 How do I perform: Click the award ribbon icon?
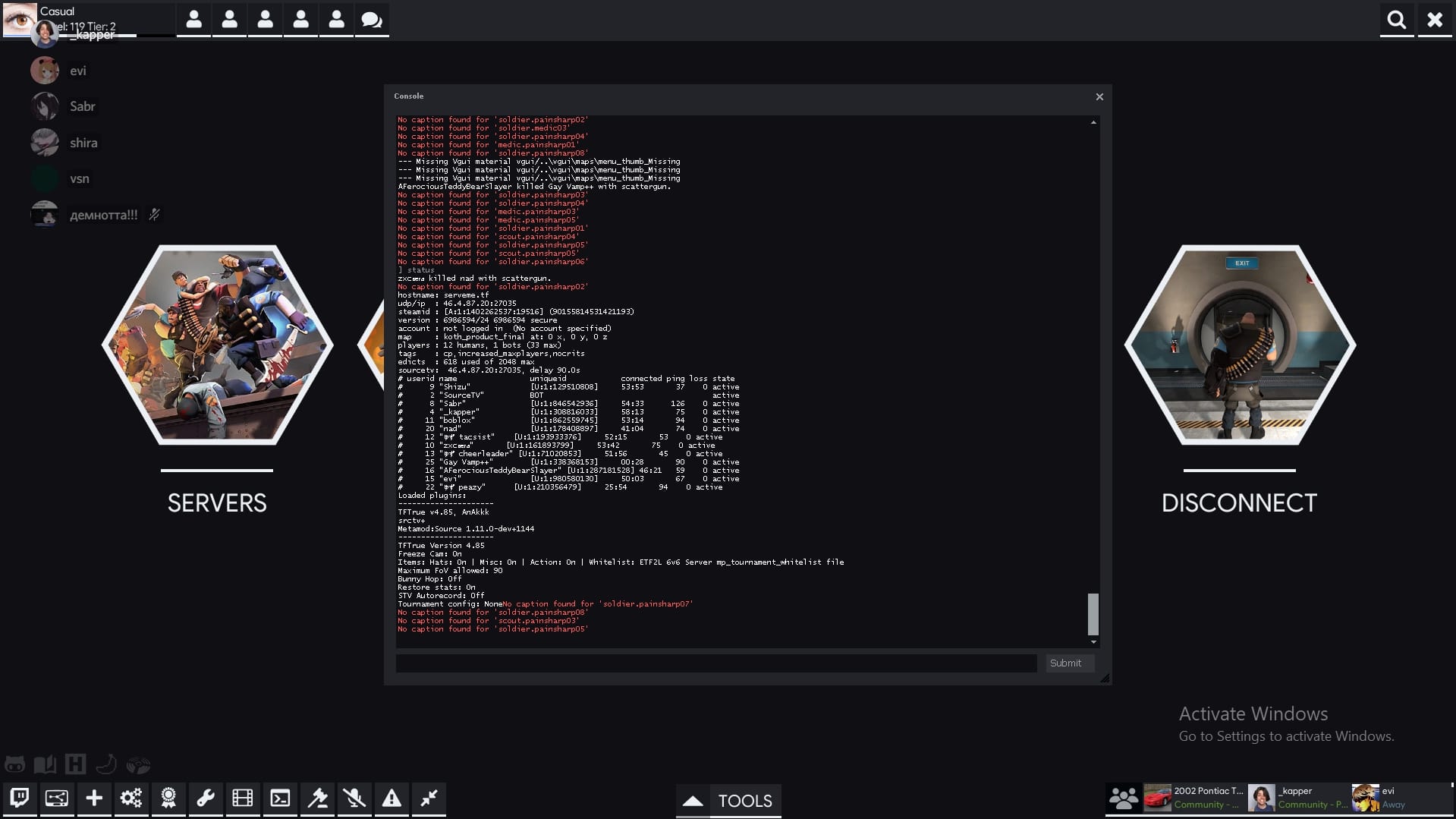[x=168, y=799]
